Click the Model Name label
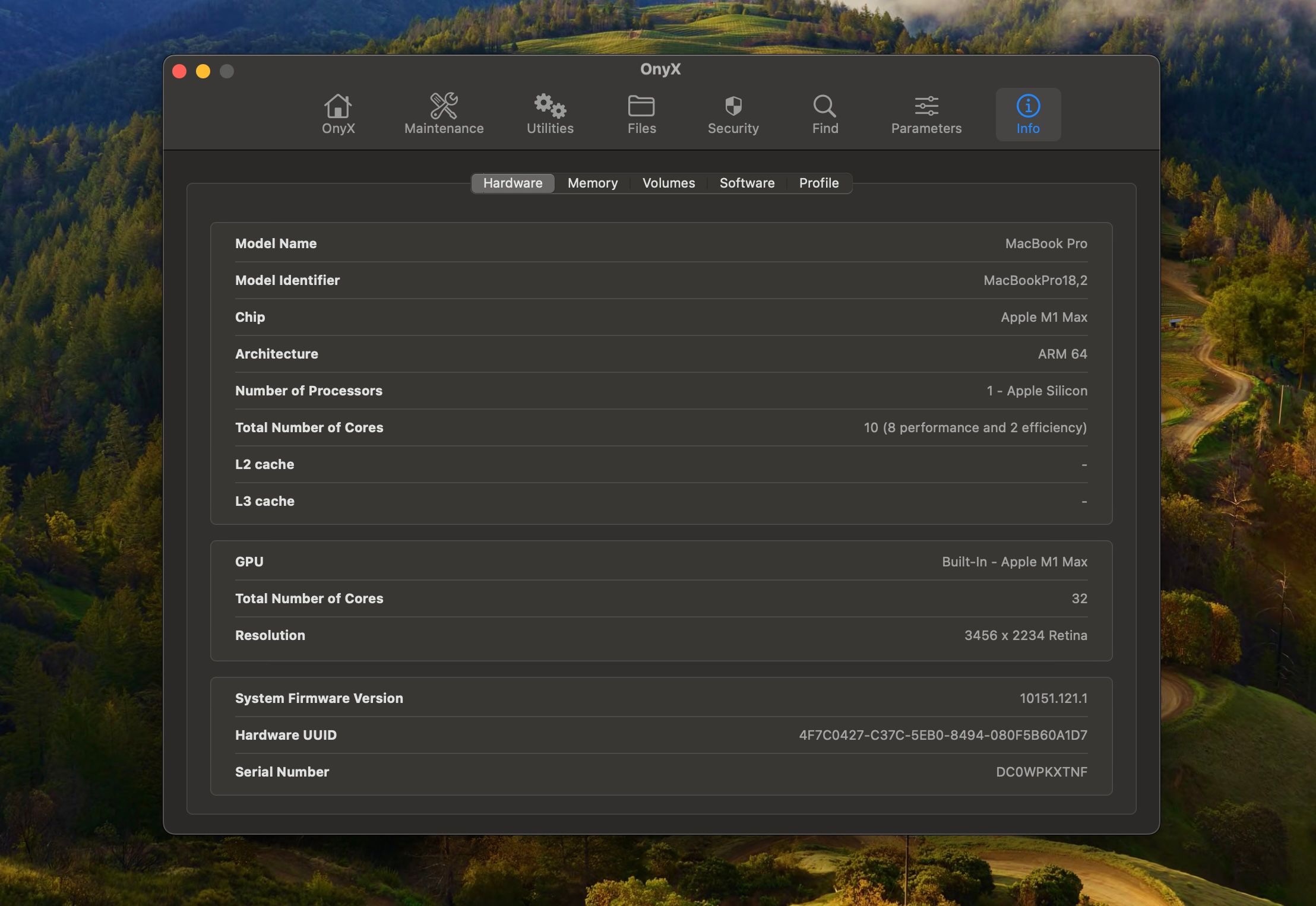This screenshot has width=1316, height=906. (276, 243)
